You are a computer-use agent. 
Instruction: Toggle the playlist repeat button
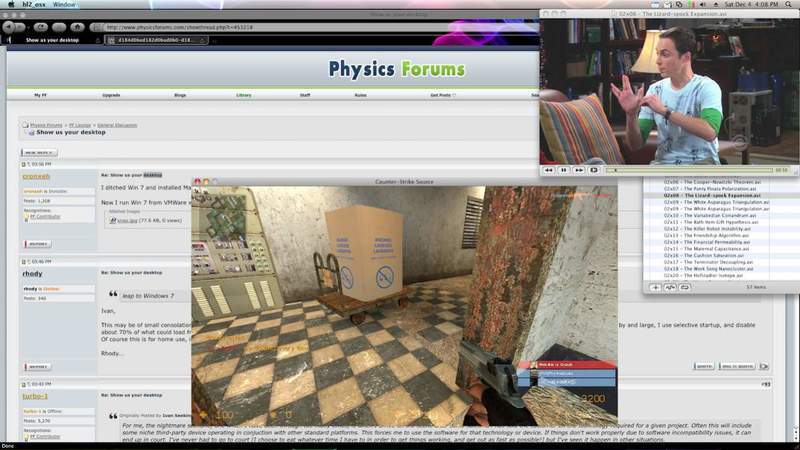pos(685,288)
